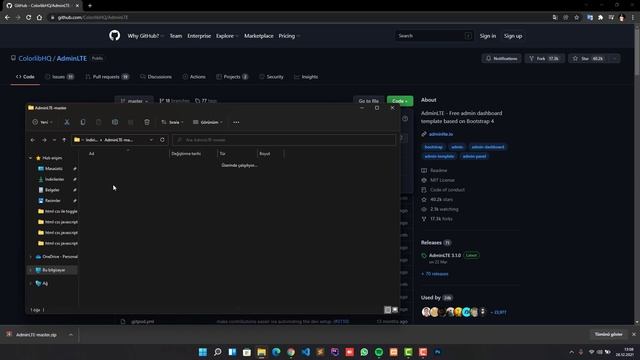
Task: Open the Sırala sort dropdown
Action: (x=172, y=122)
